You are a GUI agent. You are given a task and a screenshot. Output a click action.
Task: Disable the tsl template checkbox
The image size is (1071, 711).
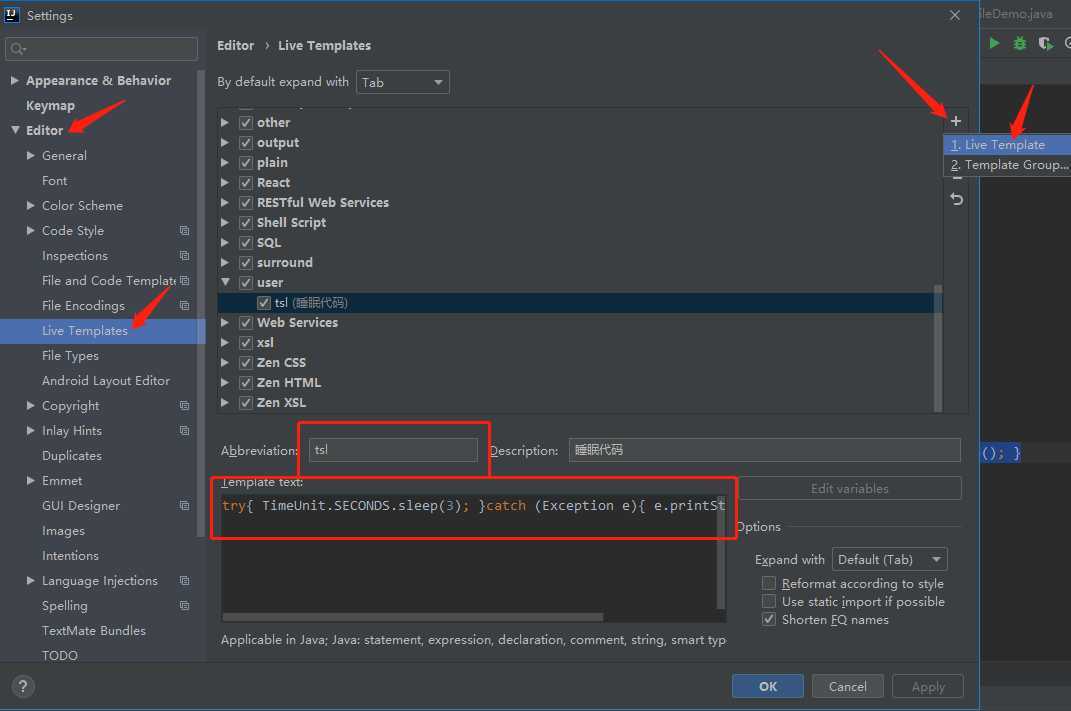[x=264, y=303]
